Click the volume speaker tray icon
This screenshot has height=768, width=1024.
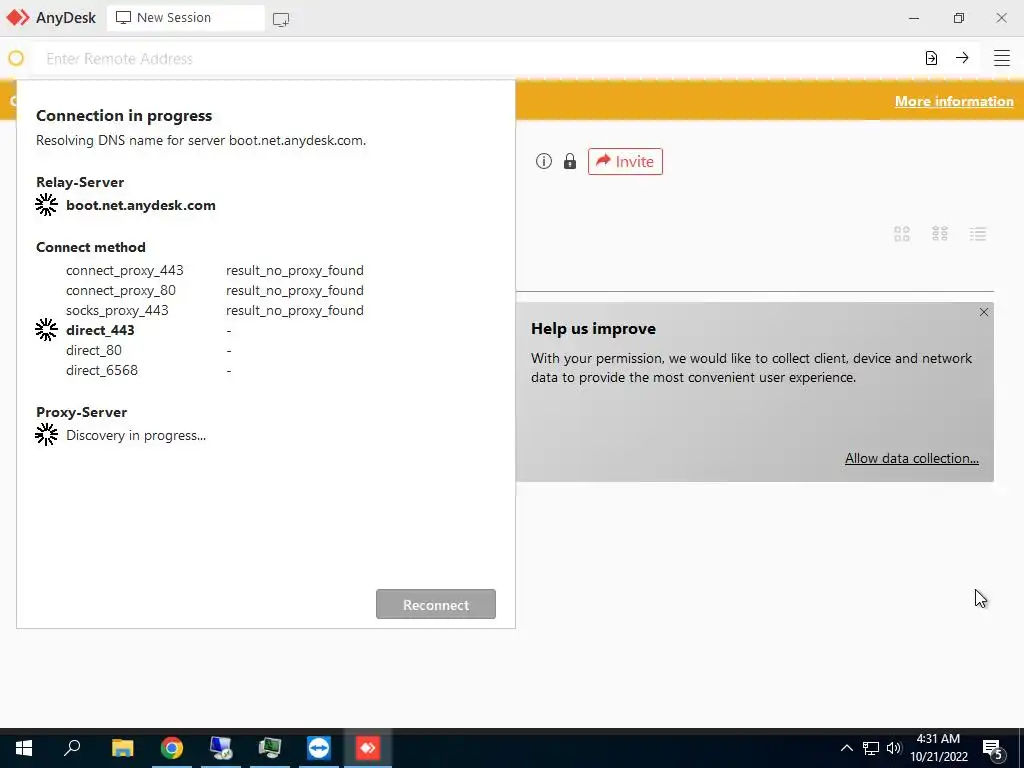click(894, 748)
